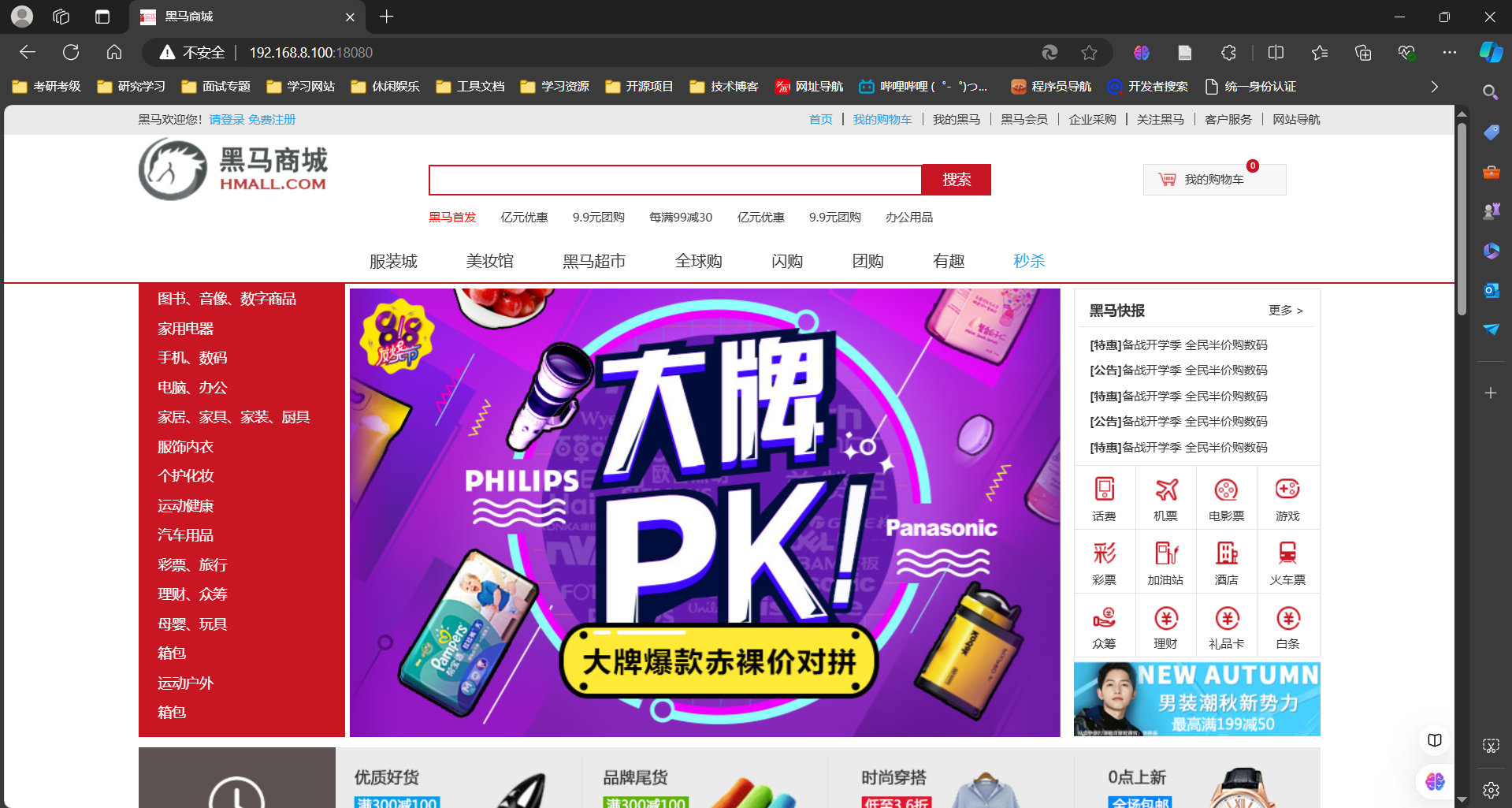Open the 开源项目 bookmark folder
This screenshot has height=808, width=1512.
[640, 87]
